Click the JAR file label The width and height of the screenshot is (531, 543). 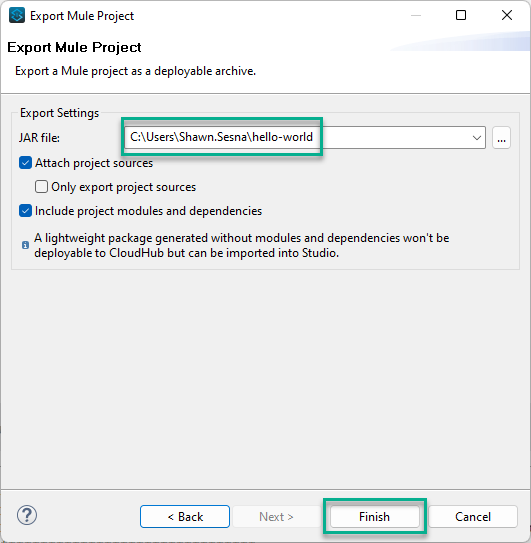tap(39, 138)
